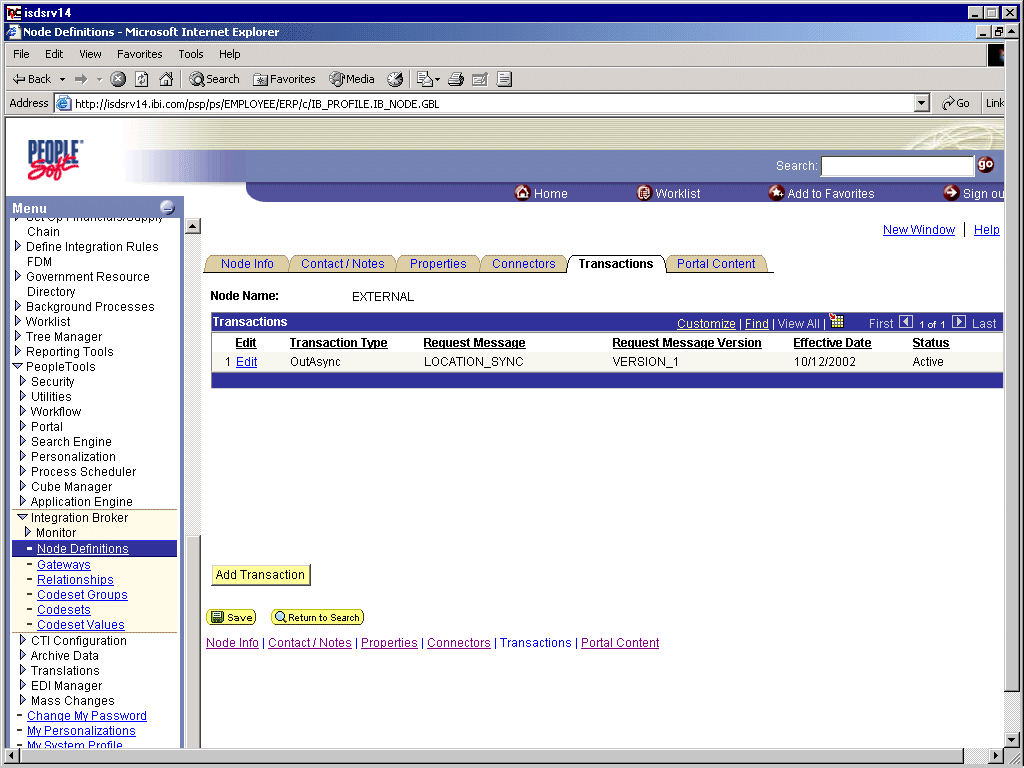The image size is (1024, 768).
Task: Download the Transactions grid to spreadsheet
Action: point(836,323)
